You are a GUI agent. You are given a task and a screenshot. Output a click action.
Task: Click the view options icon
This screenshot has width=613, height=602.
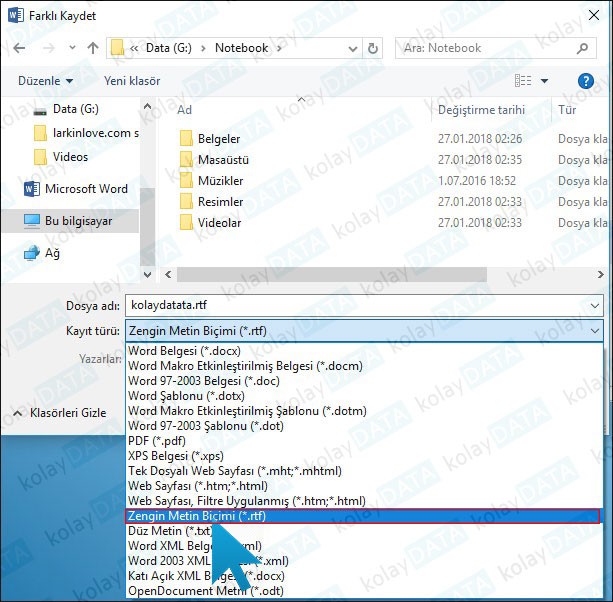click(523, 81)
